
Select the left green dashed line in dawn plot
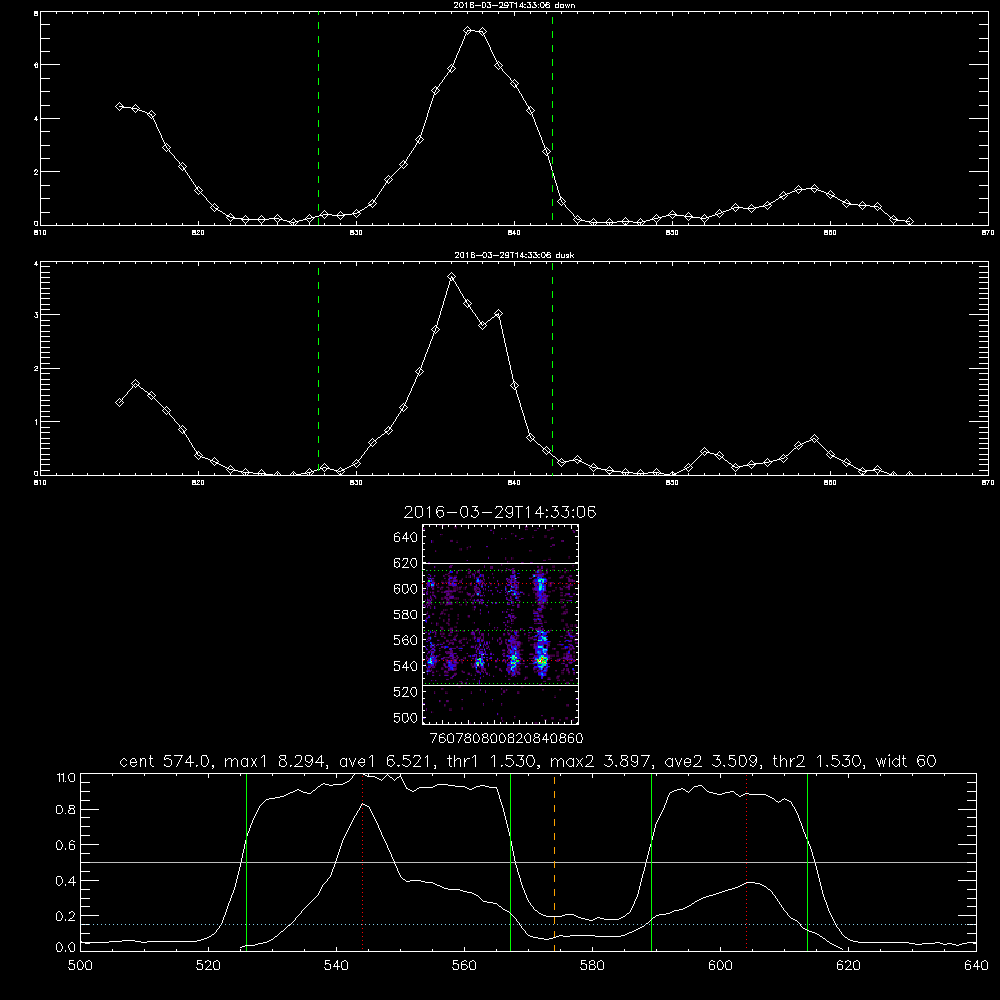tap(318, 119)
